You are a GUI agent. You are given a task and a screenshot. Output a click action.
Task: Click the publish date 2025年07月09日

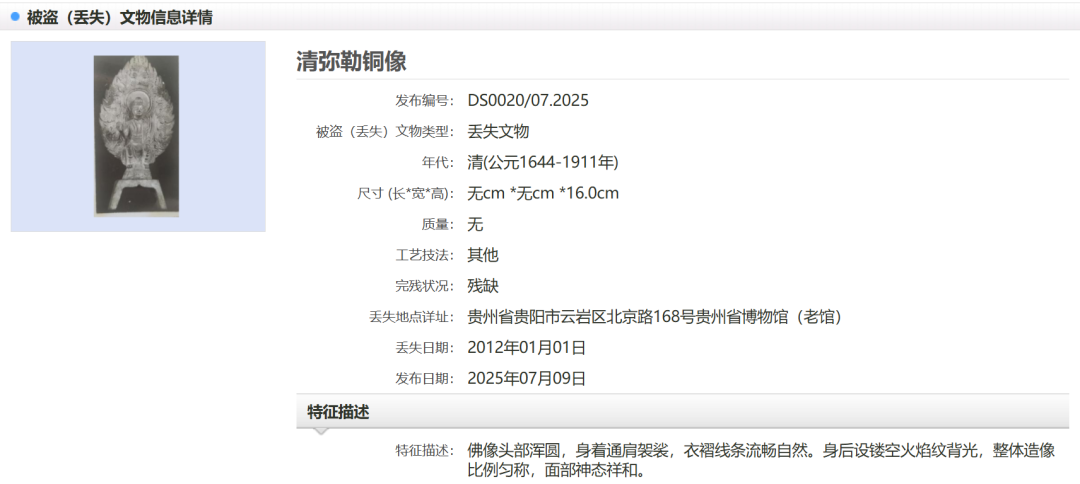coord(526,379)
